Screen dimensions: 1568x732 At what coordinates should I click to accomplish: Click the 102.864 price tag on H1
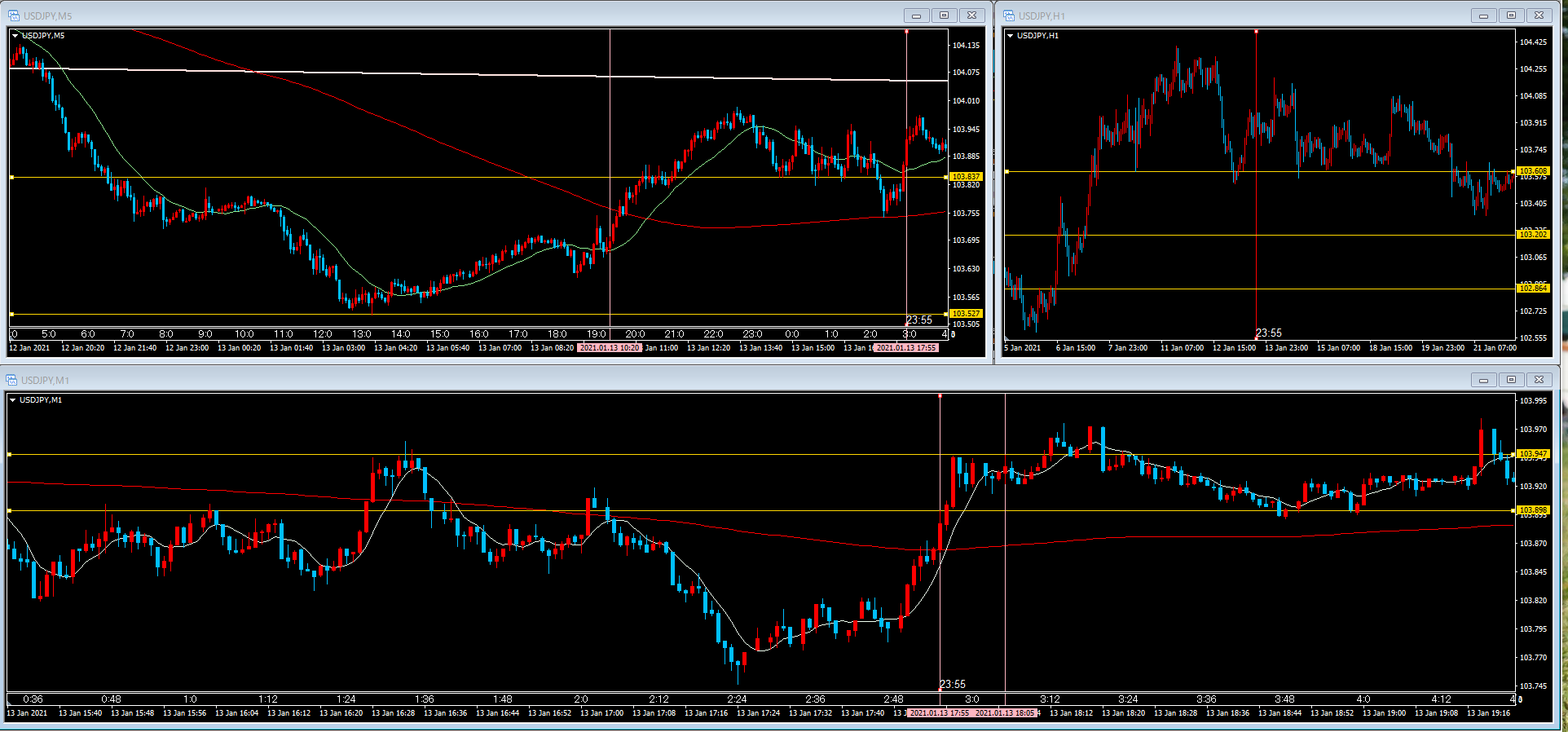tap(1532, 289)
